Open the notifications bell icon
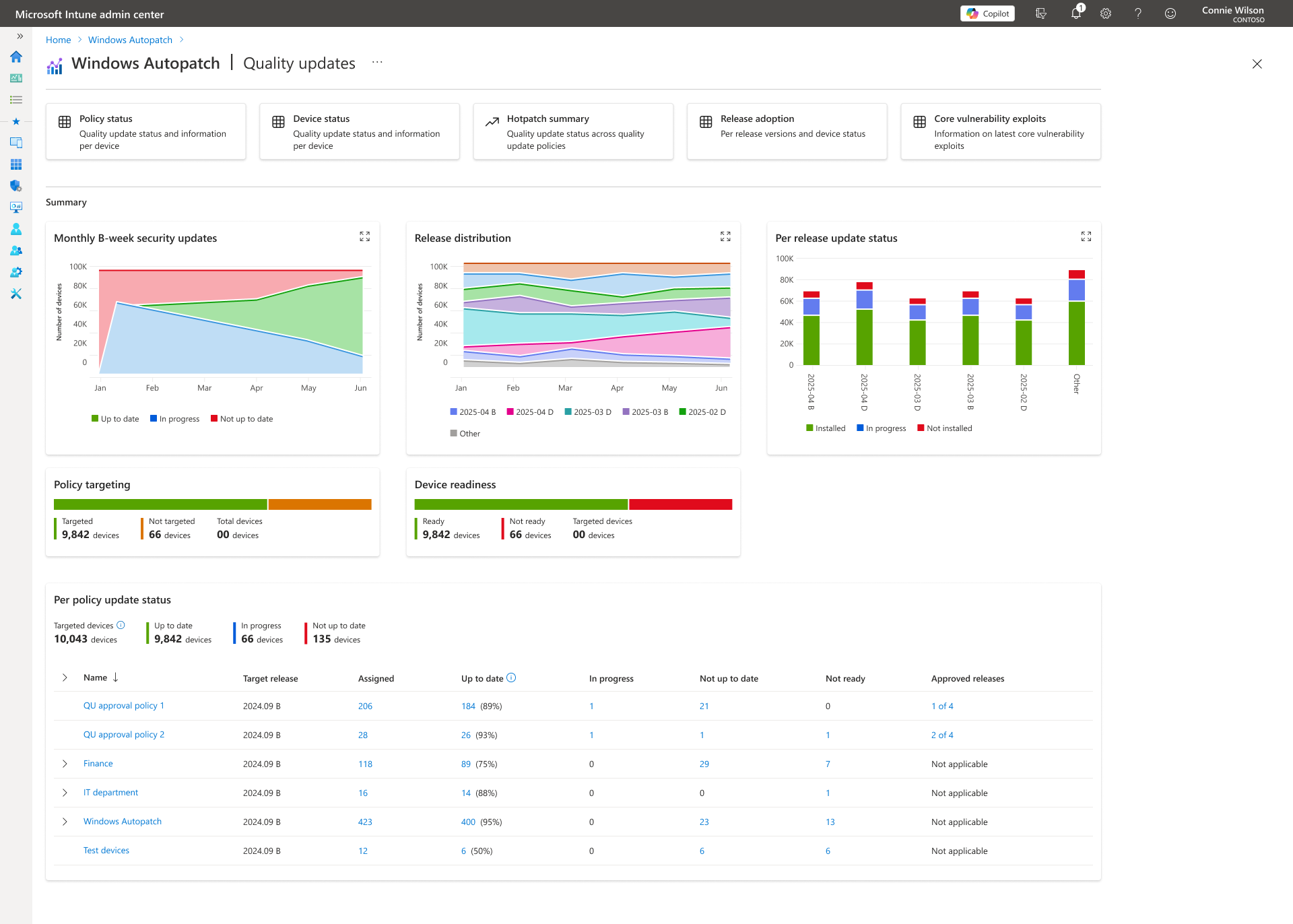 pyautogui.click(x=1076, y=13)
